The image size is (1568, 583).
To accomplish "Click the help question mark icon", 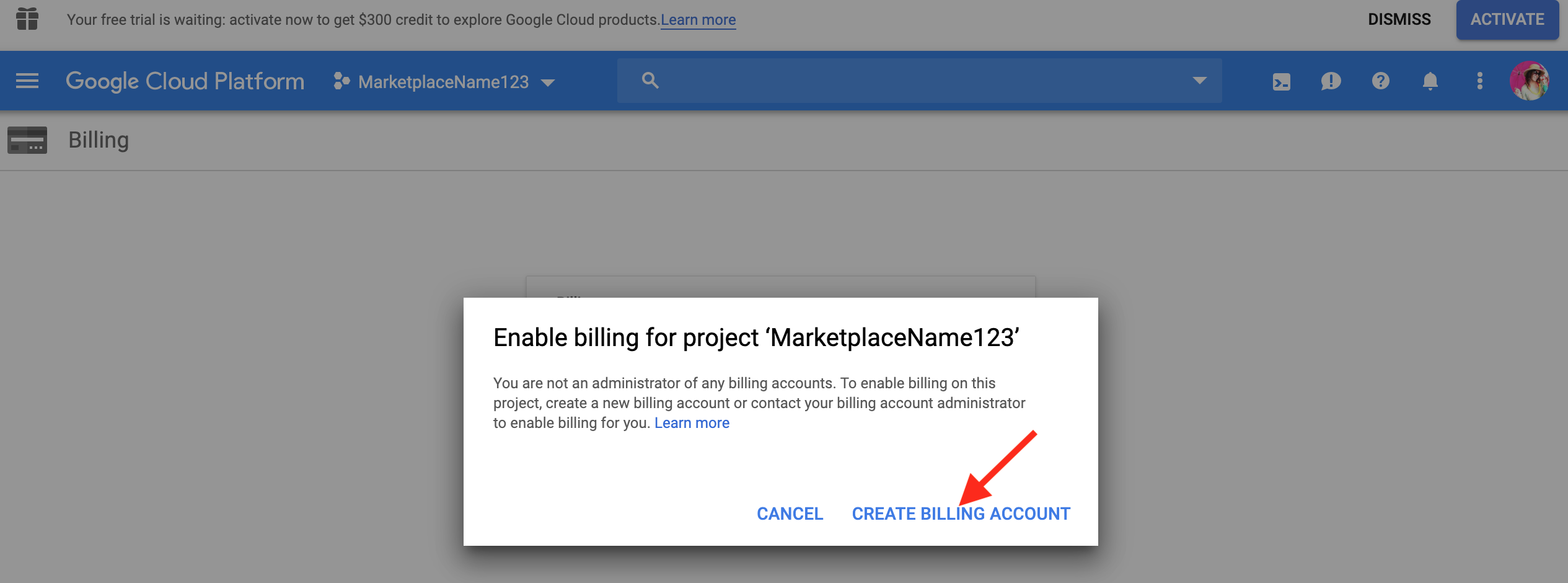I will [x=1380, y=81].
